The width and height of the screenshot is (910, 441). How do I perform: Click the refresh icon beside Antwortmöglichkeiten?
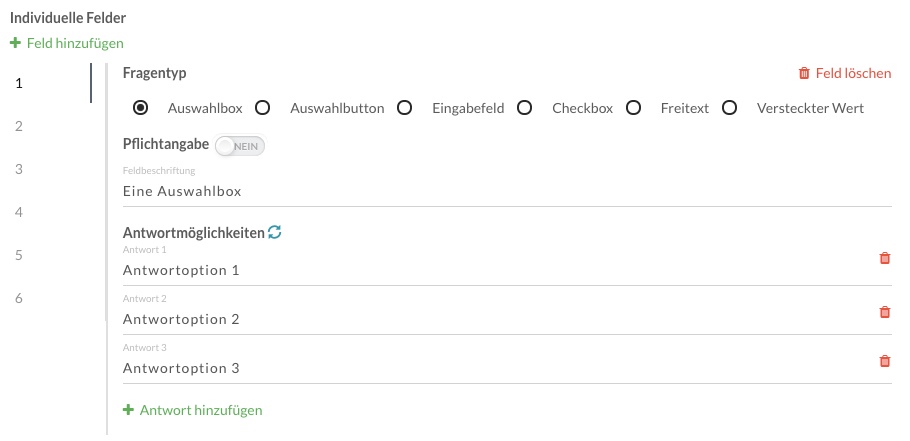point(275,233)
